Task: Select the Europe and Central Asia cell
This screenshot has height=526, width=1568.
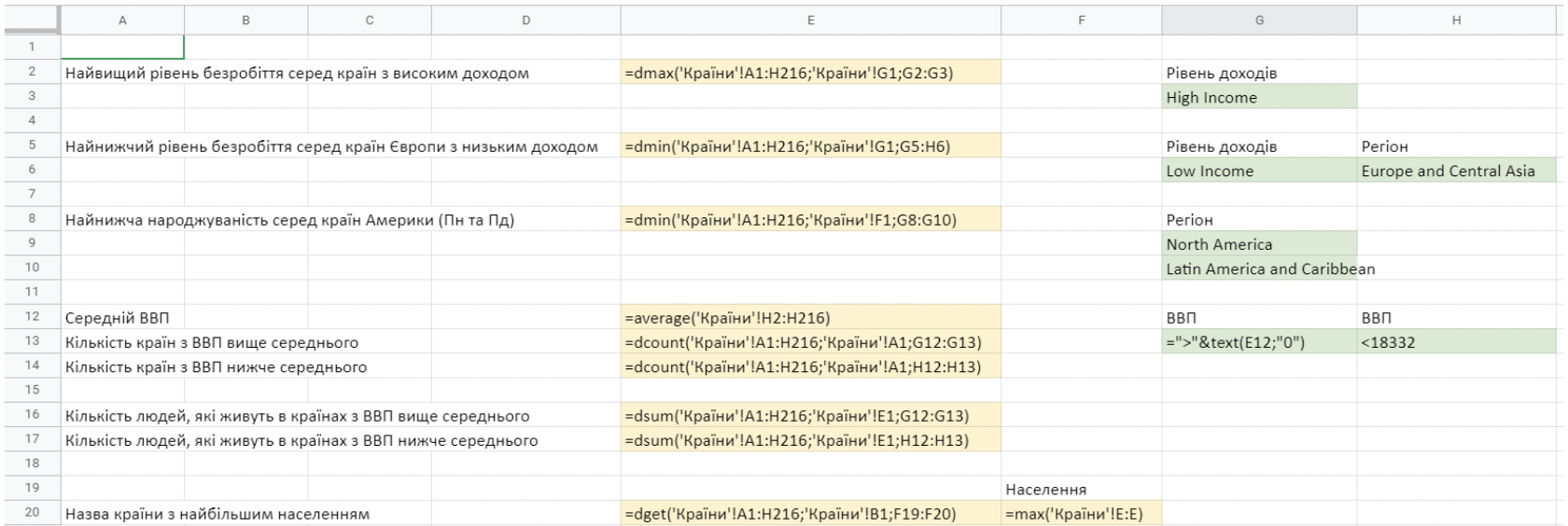Action: pyautogui.click(x=1456, y=171)
